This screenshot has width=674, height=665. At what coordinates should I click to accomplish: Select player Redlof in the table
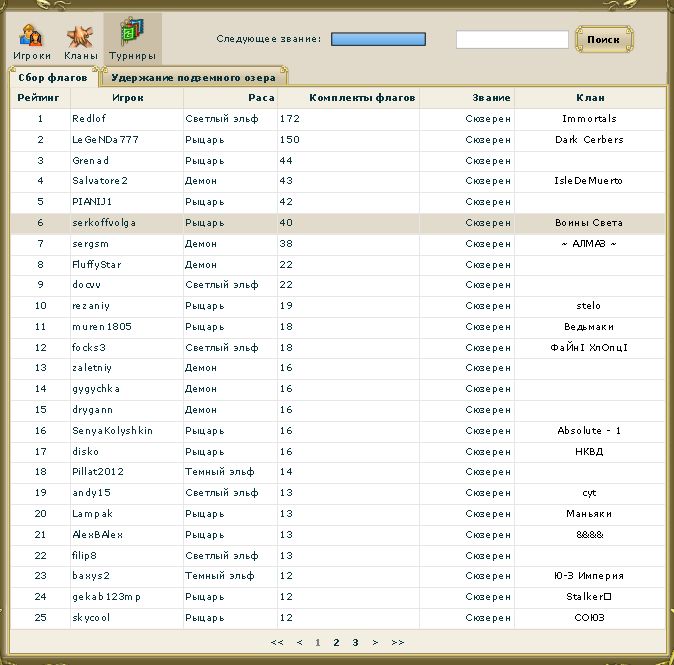tap(88, 119)
